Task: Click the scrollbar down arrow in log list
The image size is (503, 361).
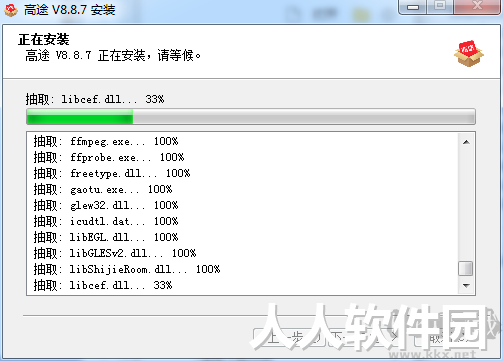Action: pos(466,285)
